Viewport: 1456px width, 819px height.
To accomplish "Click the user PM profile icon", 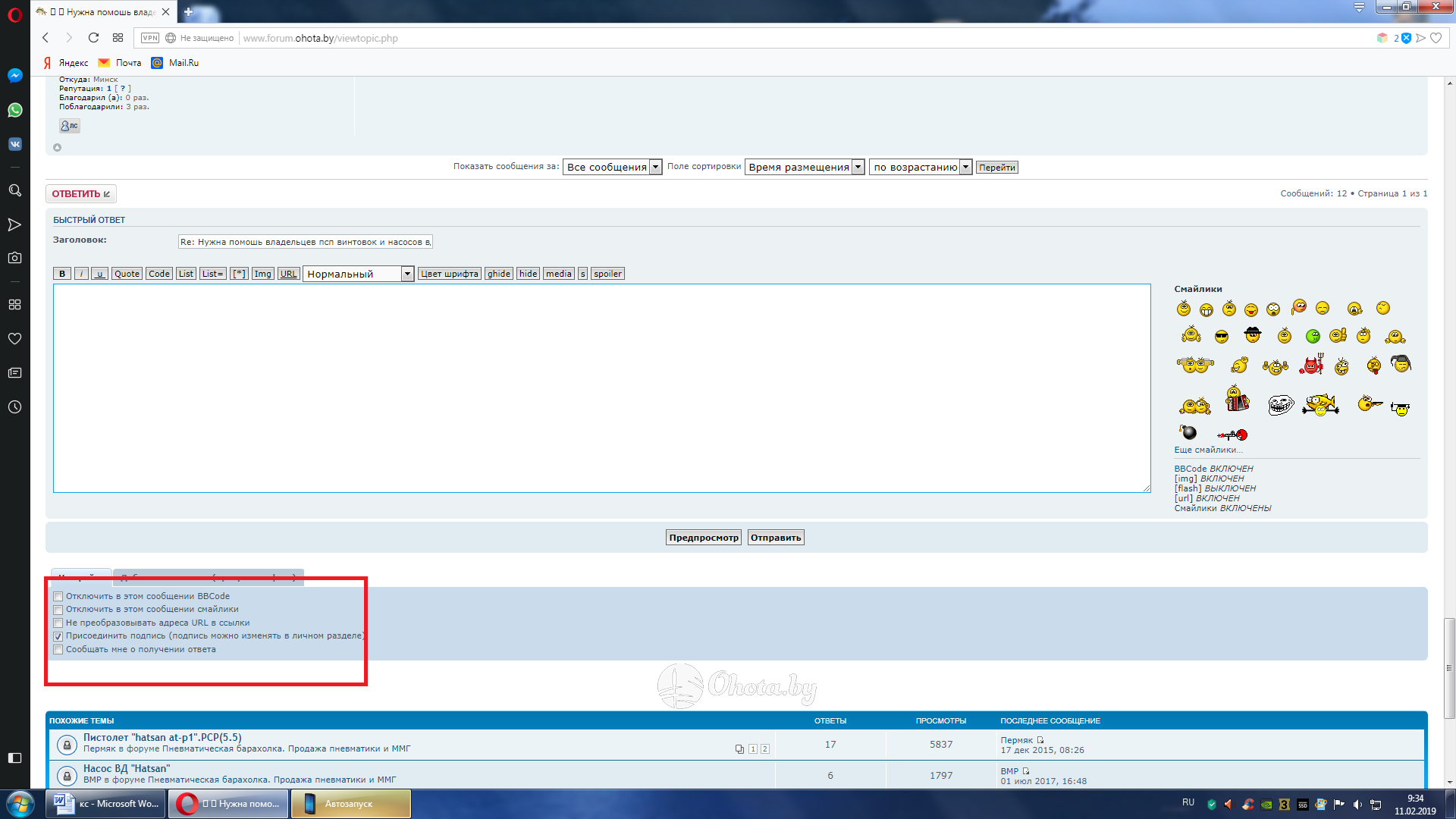I will coord(69,126).
